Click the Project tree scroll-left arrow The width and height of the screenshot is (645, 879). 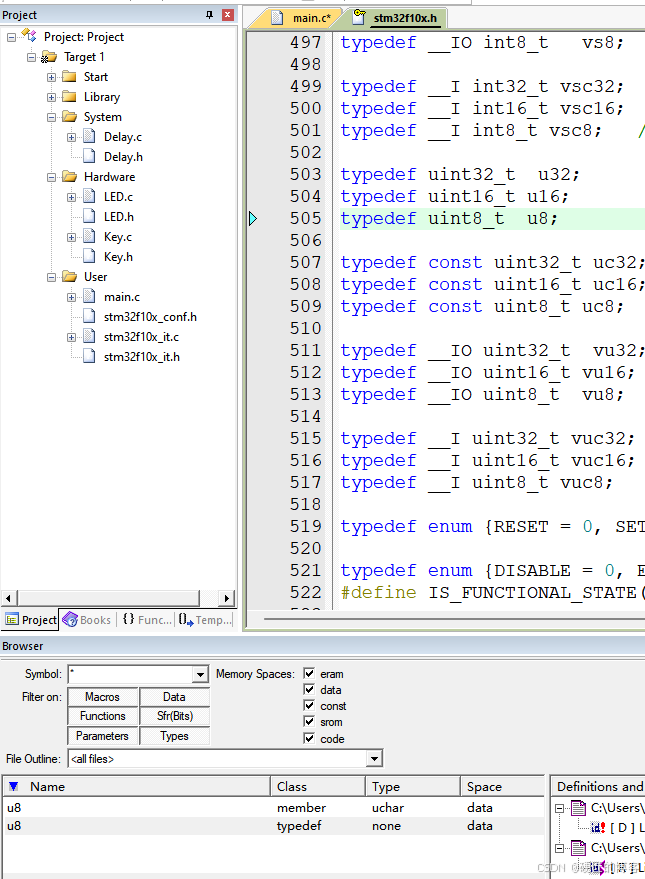pos(8,598)
